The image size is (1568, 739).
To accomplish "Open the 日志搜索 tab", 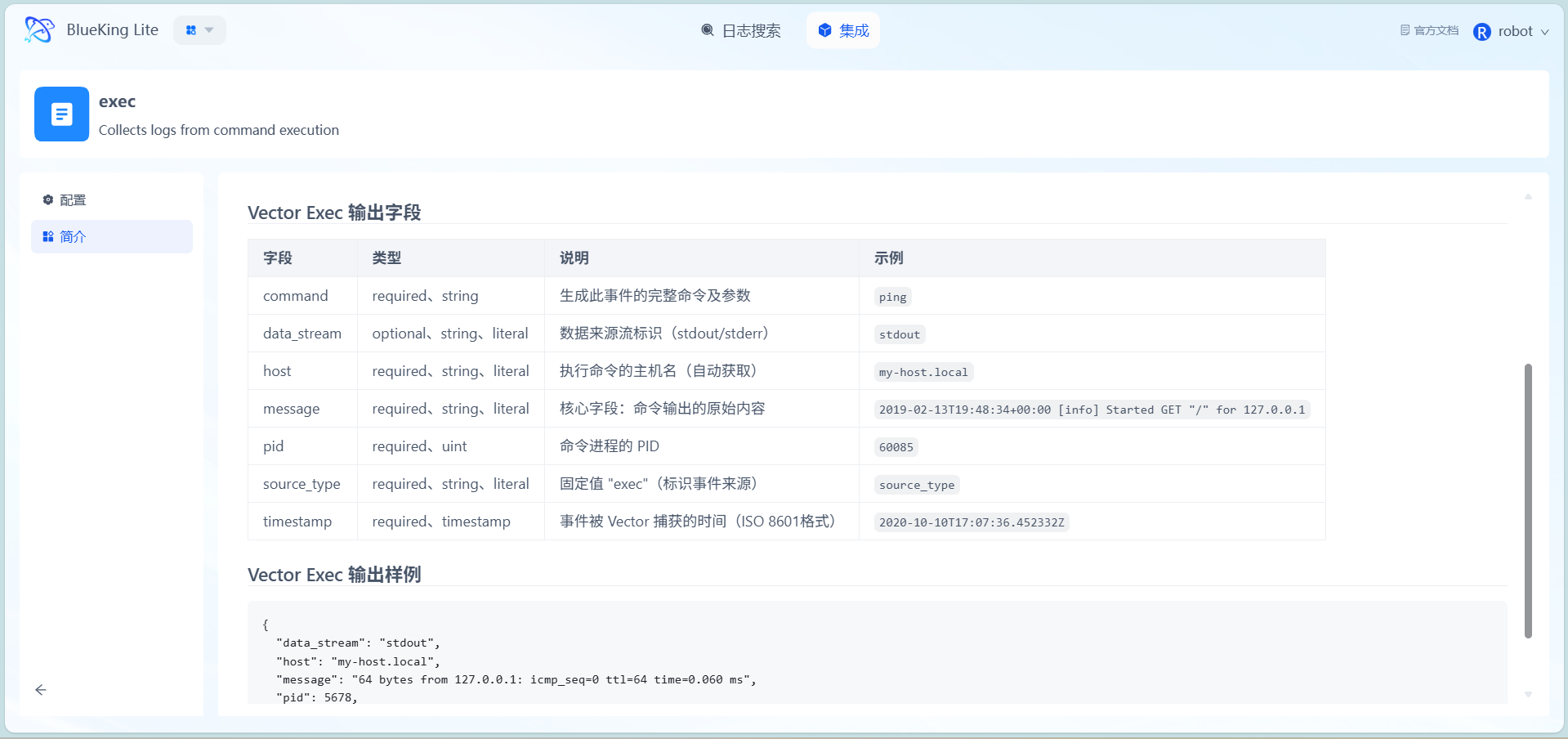I will 741,31.
